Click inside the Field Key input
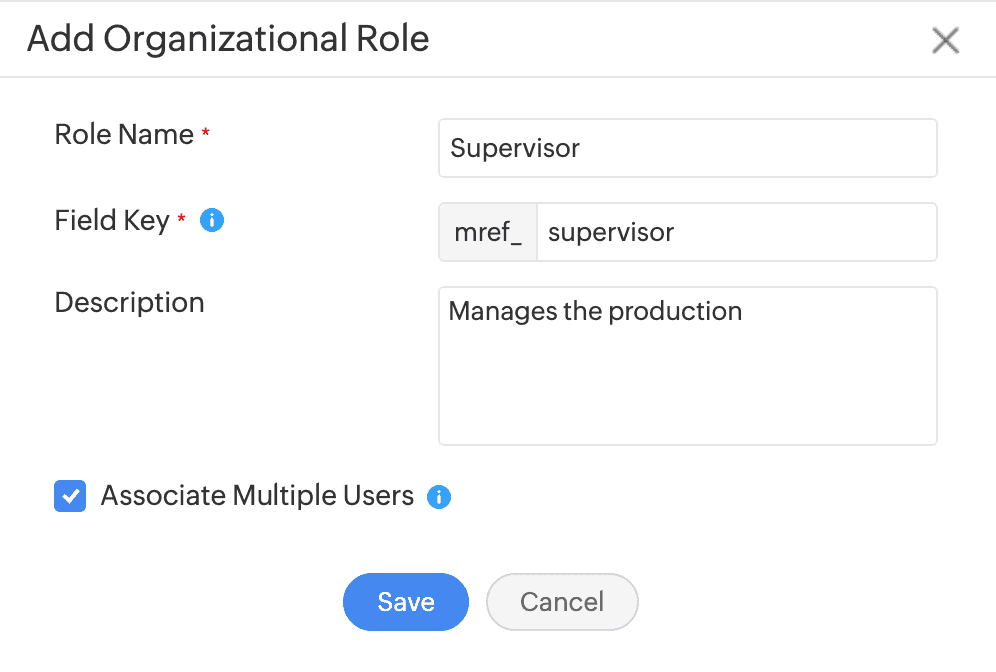 click(737, 231)
